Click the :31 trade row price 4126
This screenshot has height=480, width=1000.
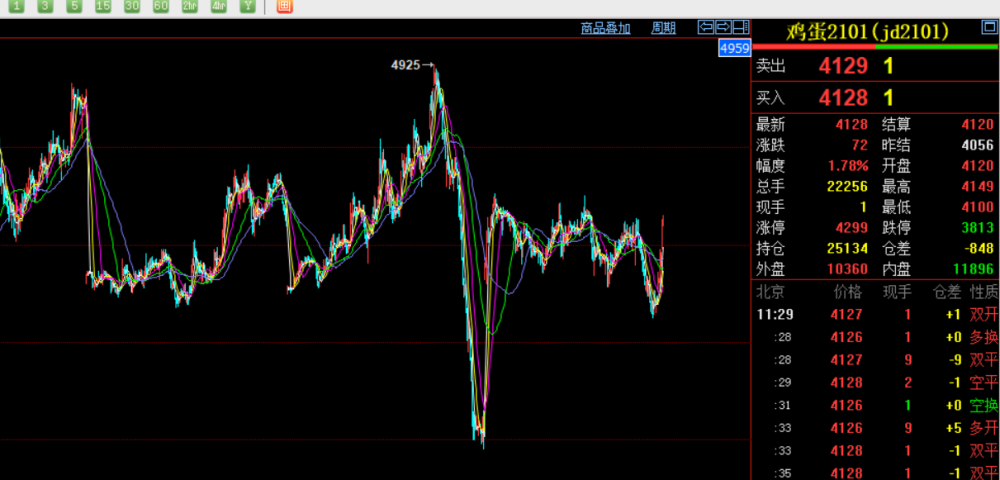click(846, 405)
